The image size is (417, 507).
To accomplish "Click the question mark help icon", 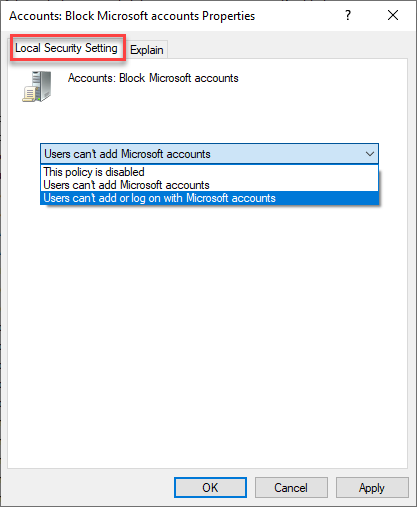I will [348, 15].
